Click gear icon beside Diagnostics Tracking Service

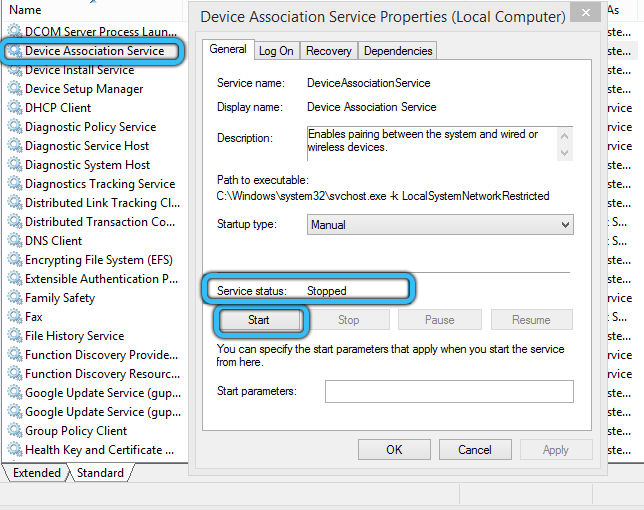click(15, 183)
